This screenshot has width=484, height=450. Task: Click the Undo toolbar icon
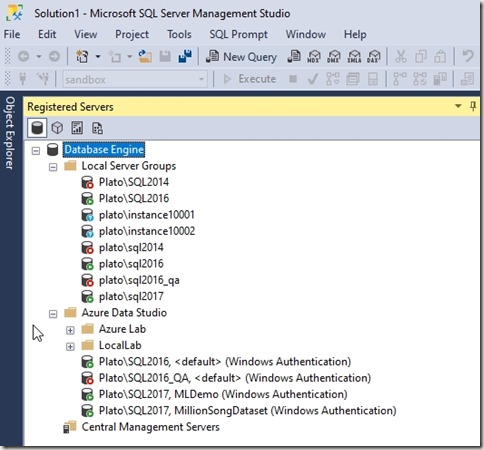(468, 56)
